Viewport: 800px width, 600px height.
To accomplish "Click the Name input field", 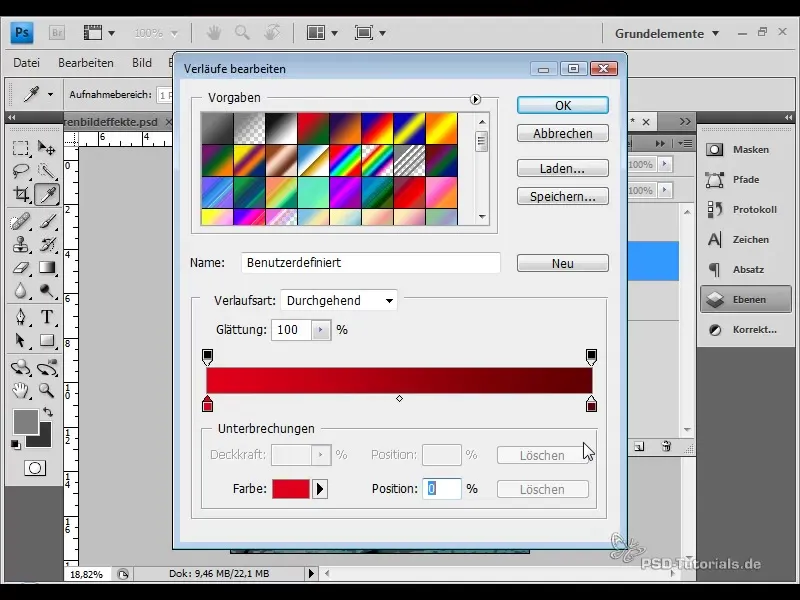I will [x=371, y=263].
